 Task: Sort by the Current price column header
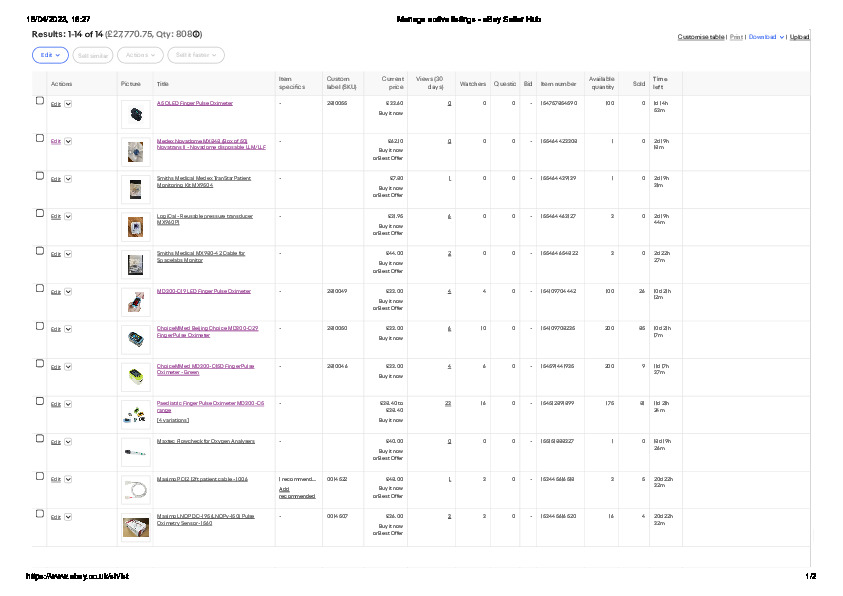click(x=392, y=84)
